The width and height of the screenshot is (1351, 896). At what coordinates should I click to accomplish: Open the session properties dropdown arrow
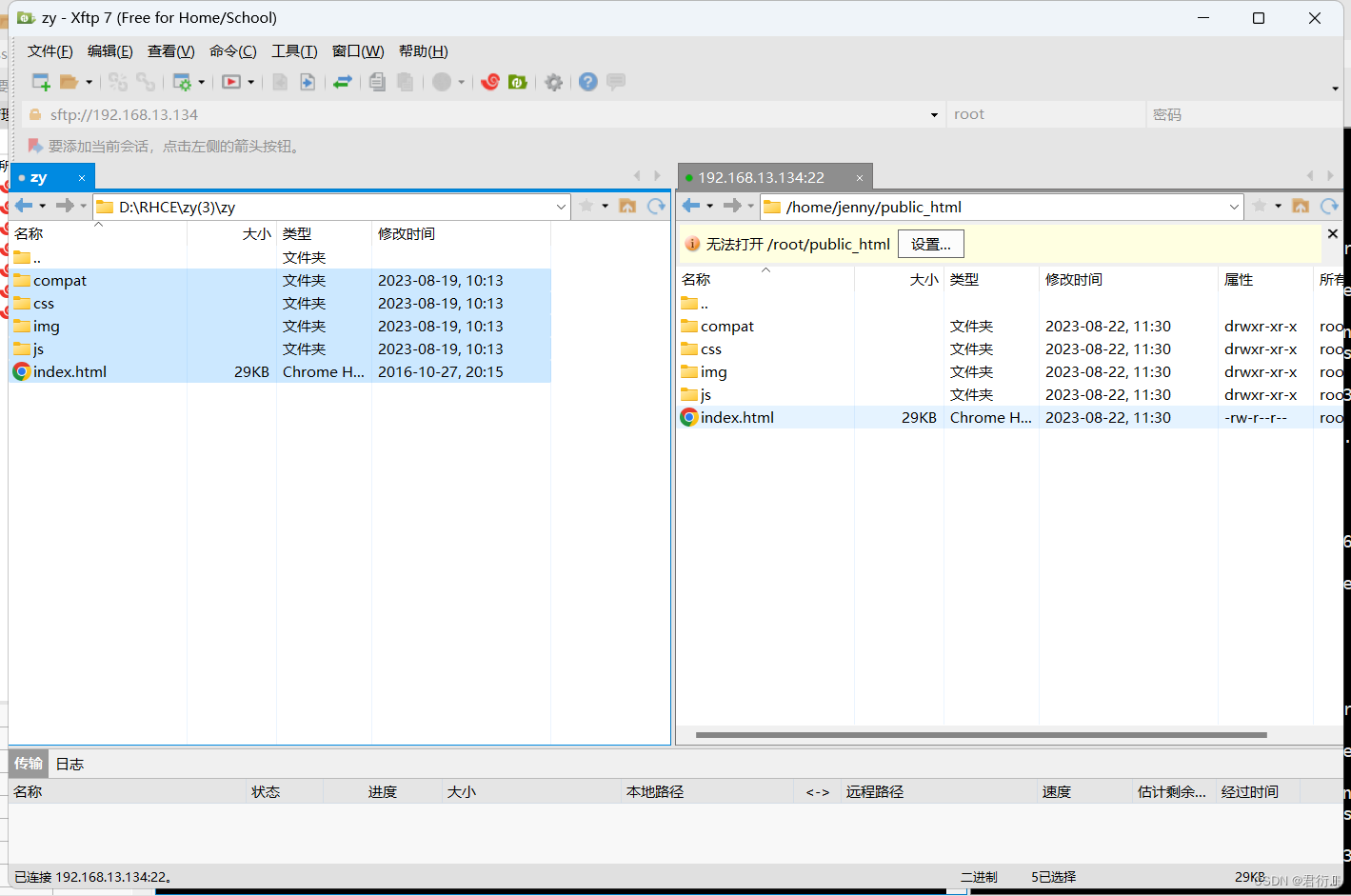(202, 82)
